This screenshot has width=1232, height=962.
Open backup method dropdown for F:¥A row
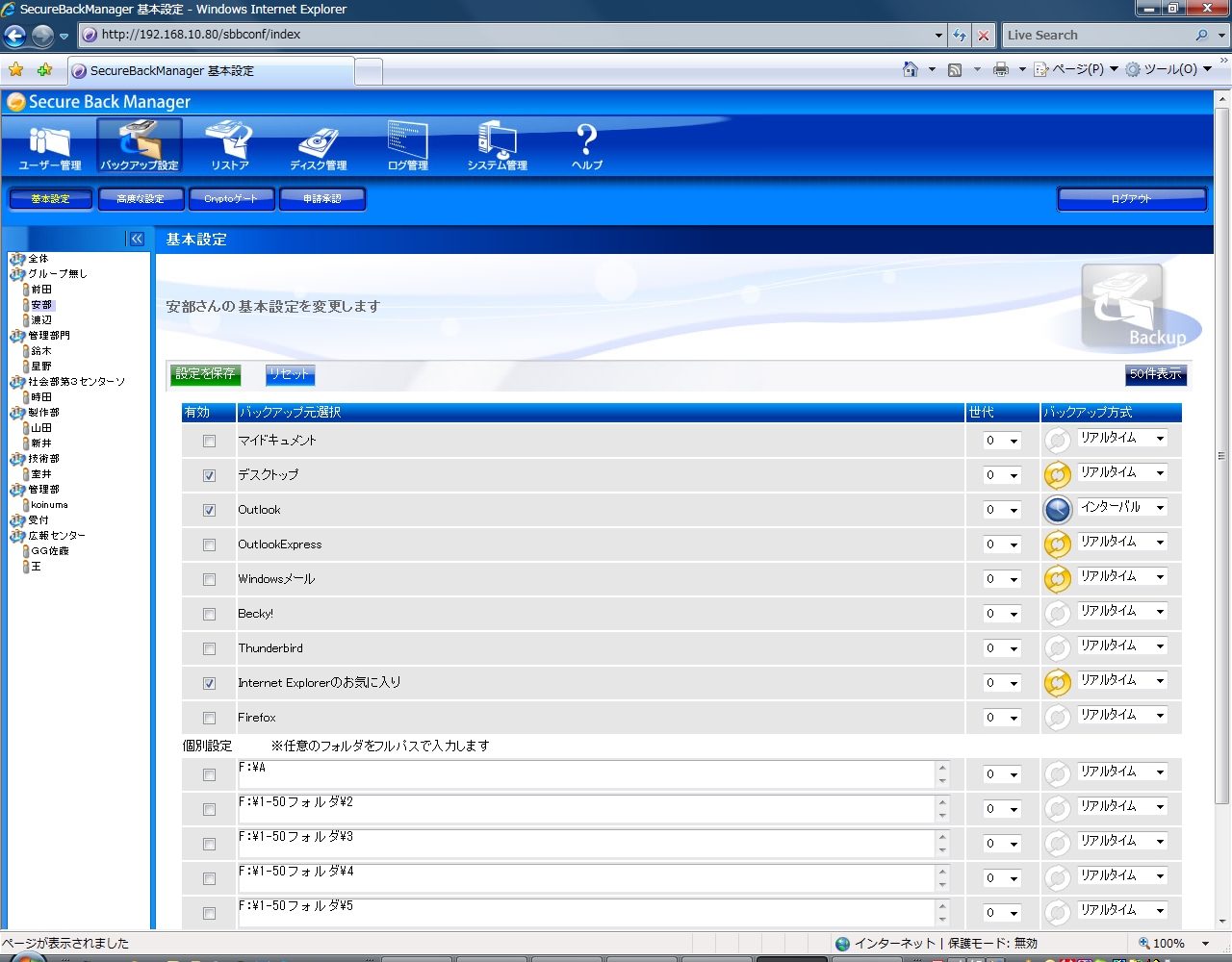[x=1122, y=772]
